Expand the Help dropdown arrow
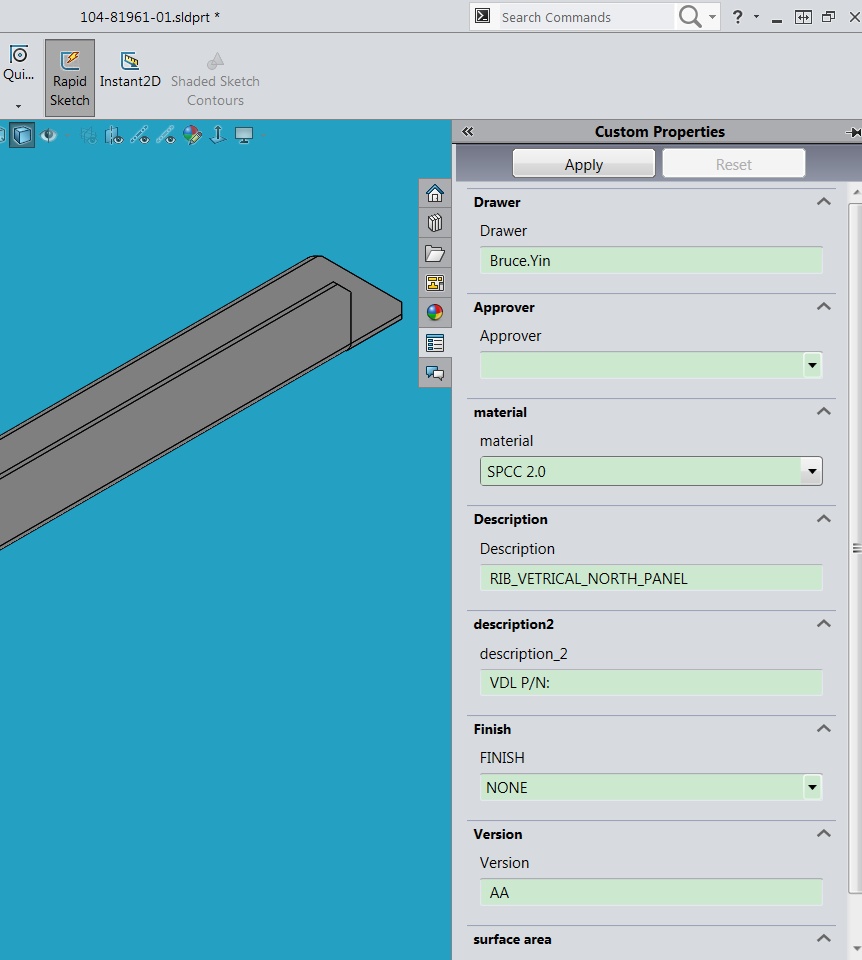The height and width of the screenshot is (960, 862). pos(756,17)
